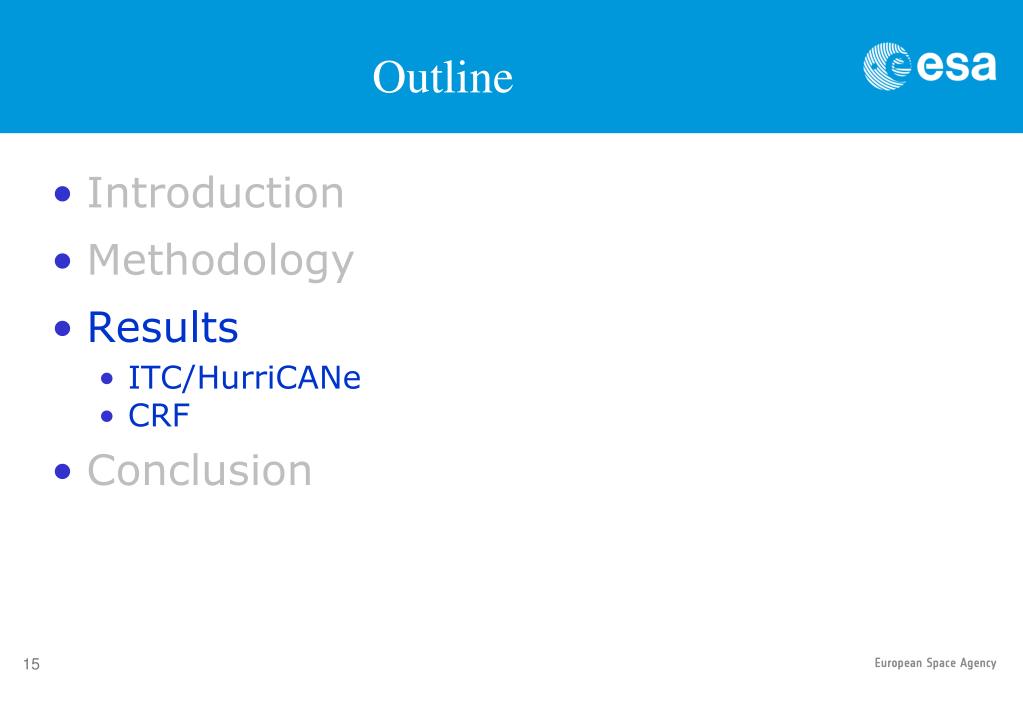Viewport: 1023px width, 708px height.
Task: Select the greyed-out Conclusion item
Action: point(200,470)
